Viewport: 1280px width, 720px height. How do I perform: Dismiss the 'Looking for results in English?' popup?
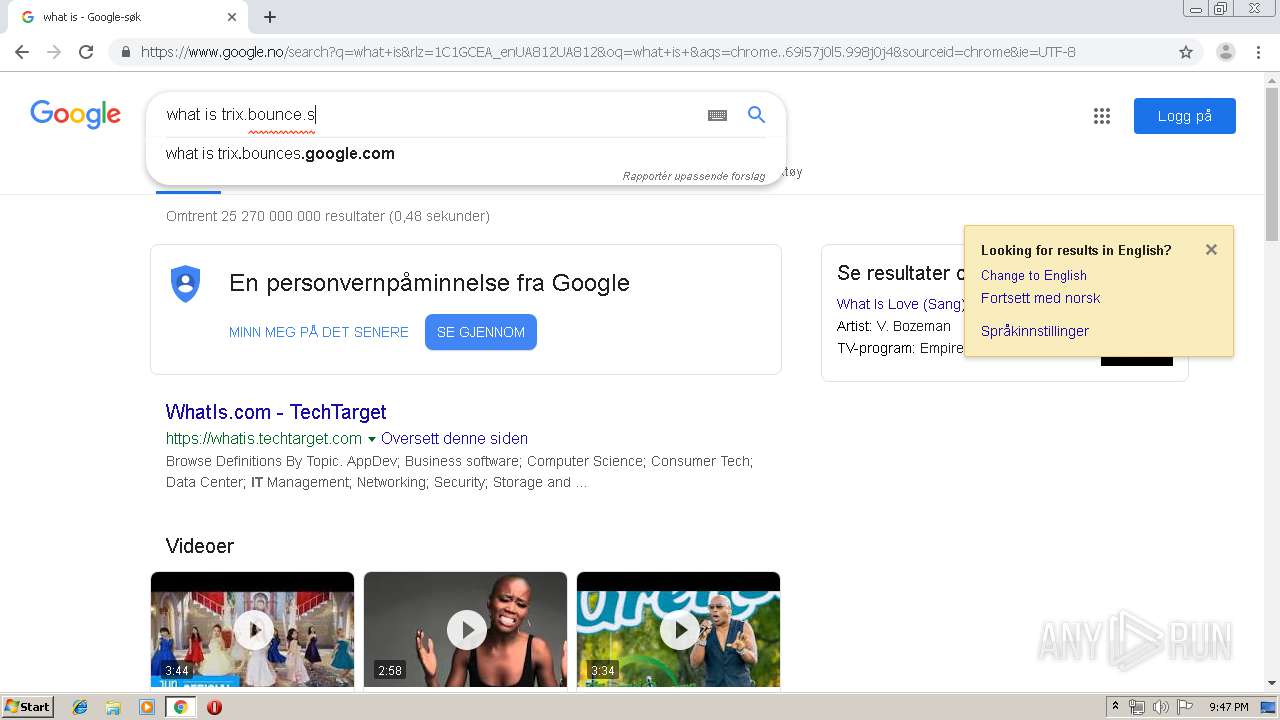1211,250
